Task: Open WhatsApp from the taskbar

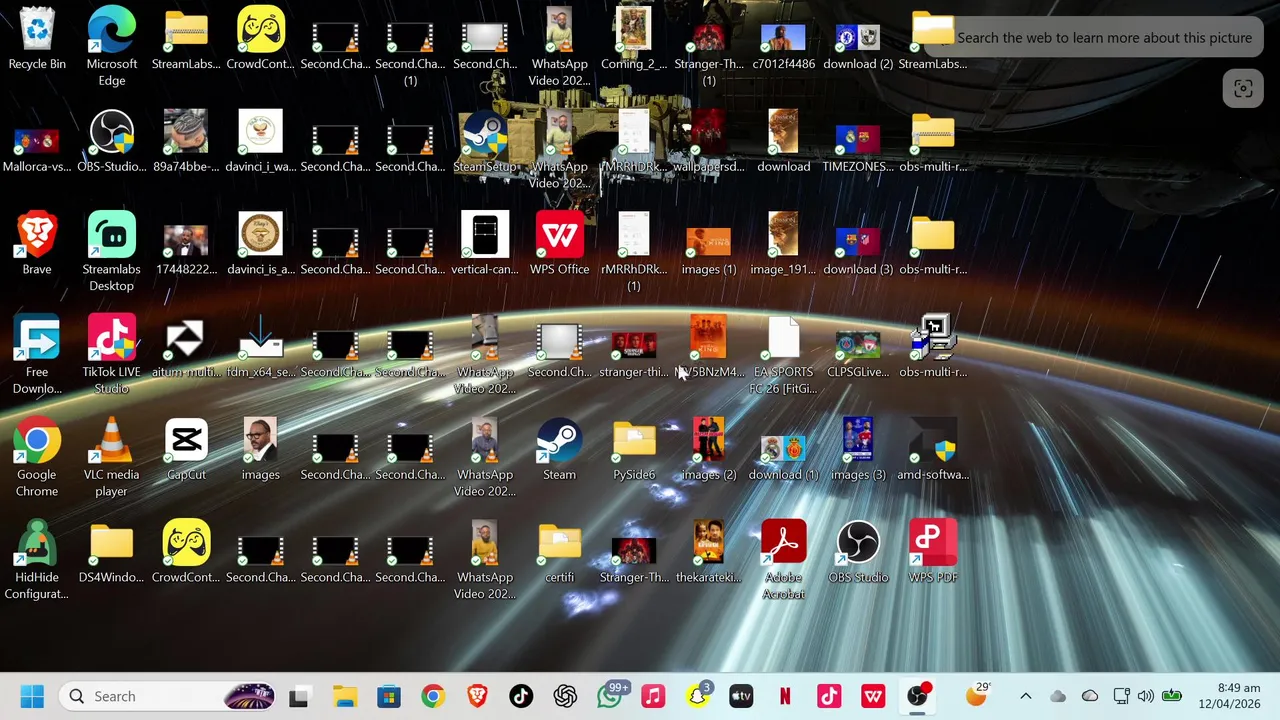Action: (610, 696)
